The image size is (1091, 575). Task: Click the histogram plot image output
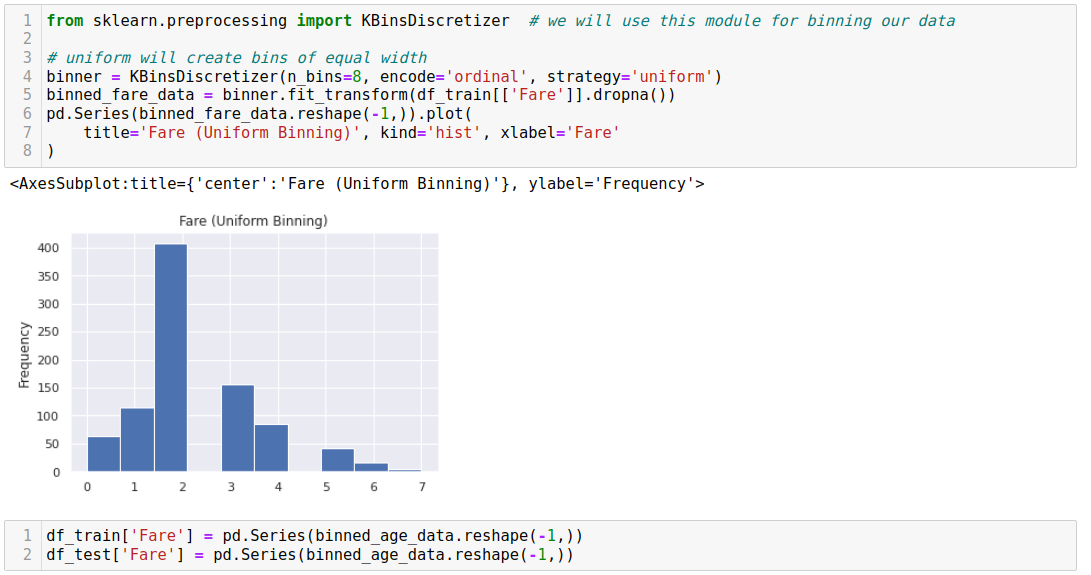228,355
